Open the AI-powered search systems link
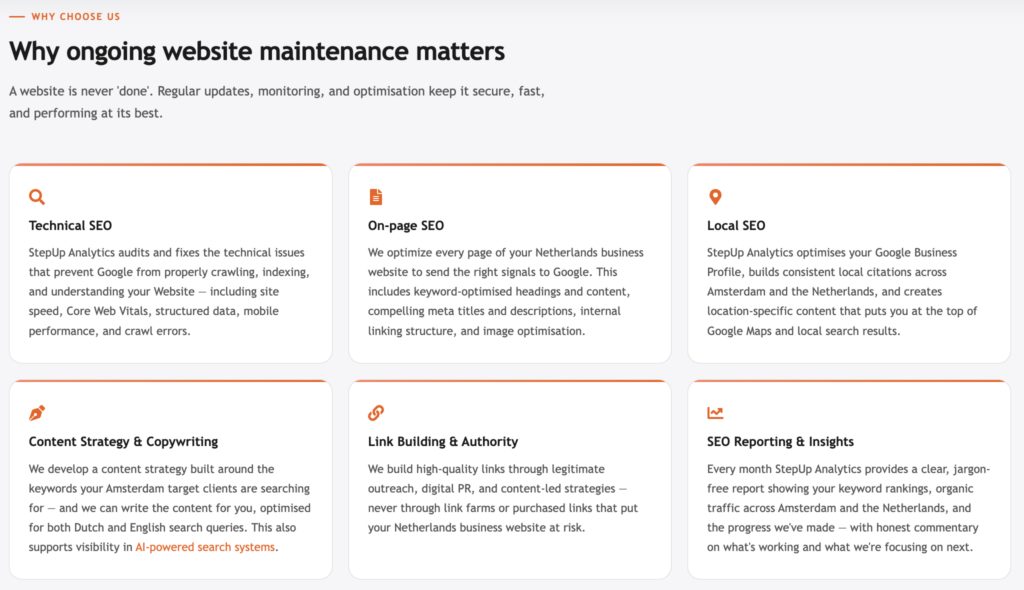 click(x=205, y=547)
